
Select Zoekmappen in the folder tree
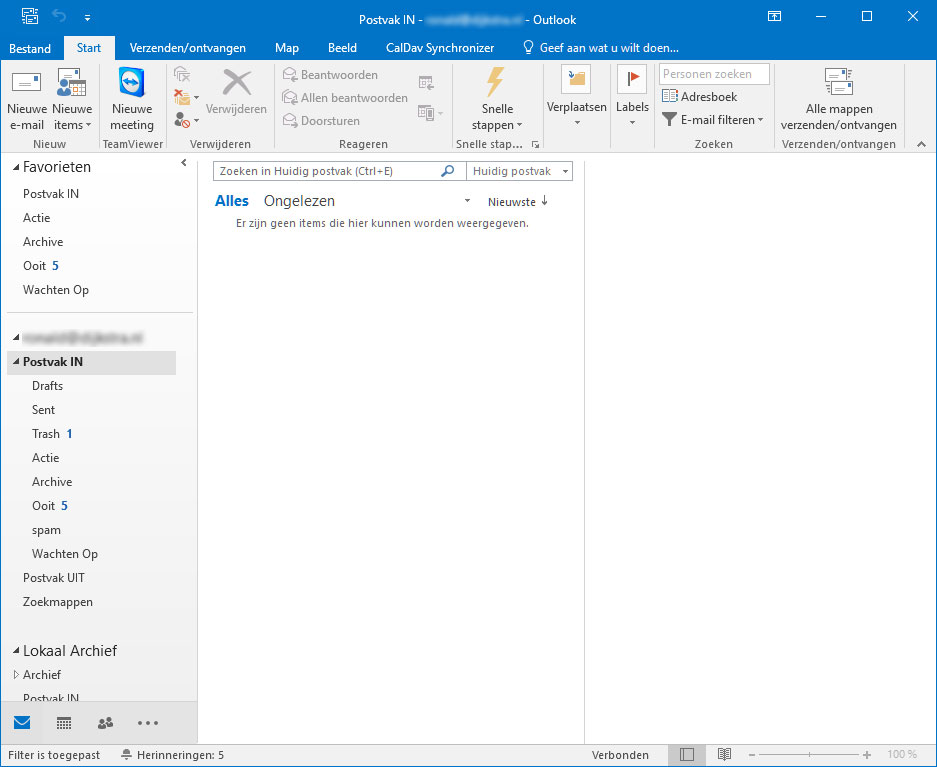coord(57,602)
